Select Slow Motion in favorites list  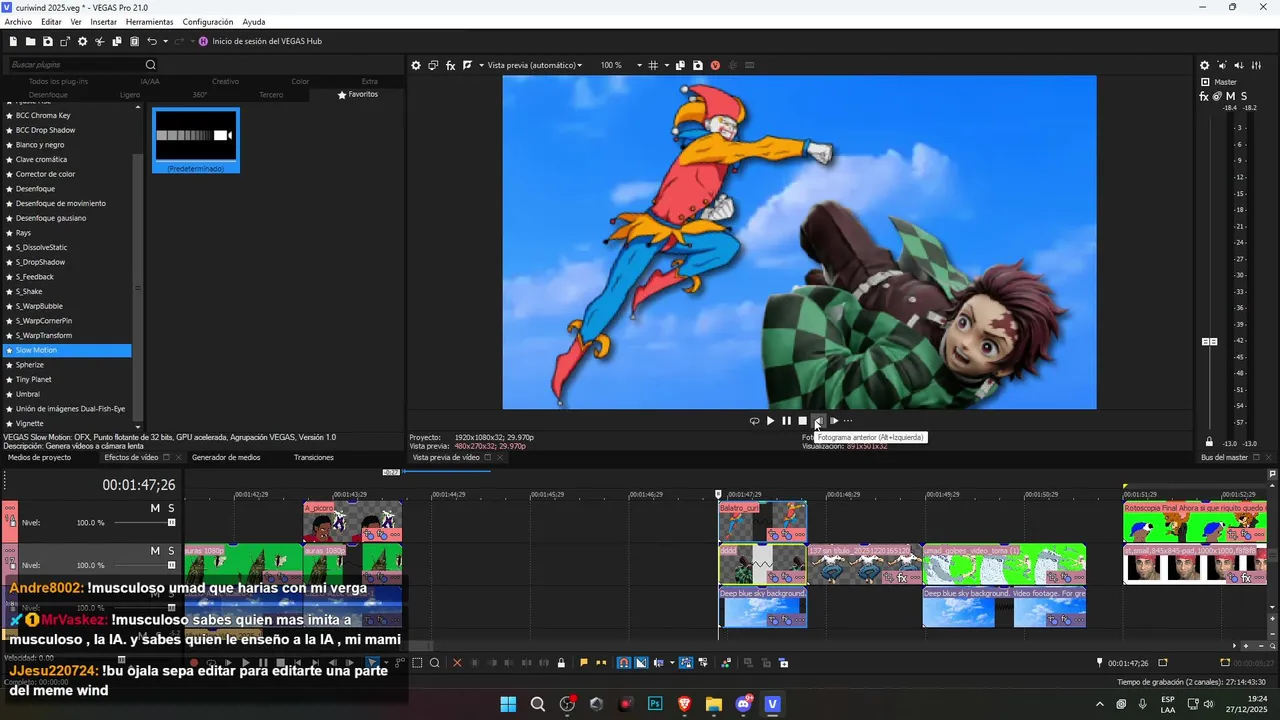point(66,350)
